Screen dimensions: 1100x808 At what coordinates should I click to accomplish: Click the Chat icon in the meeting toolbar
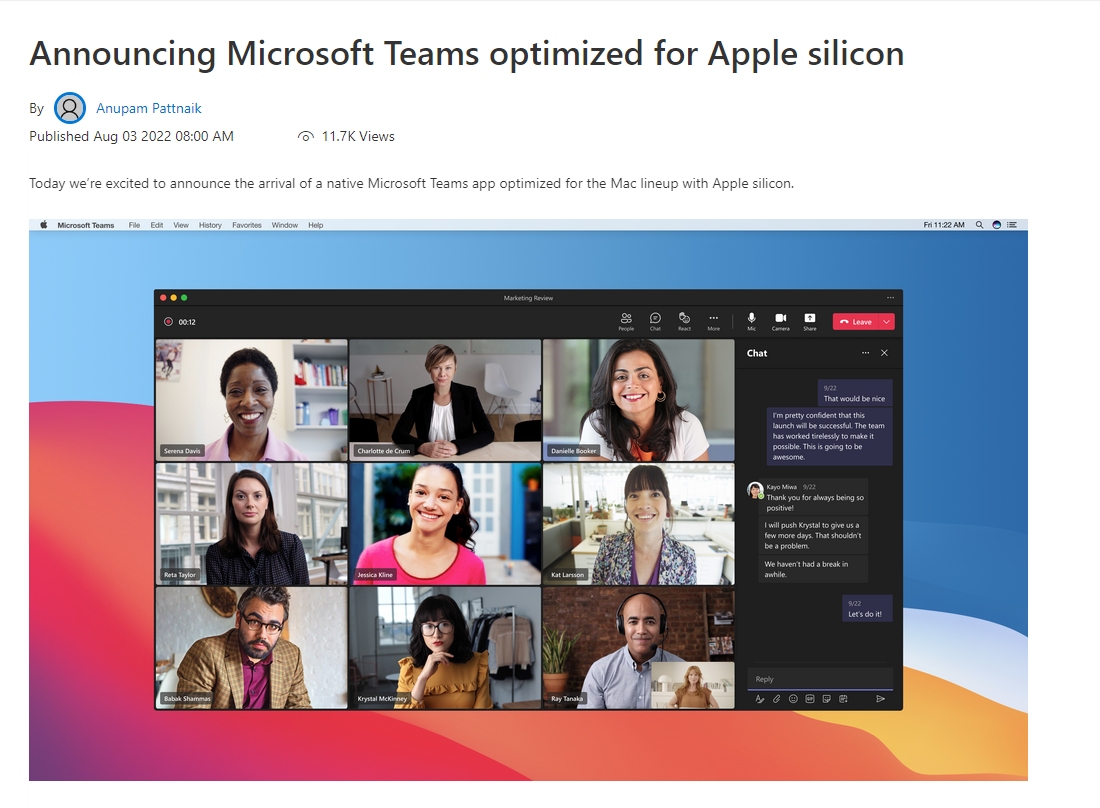[655, 321]
